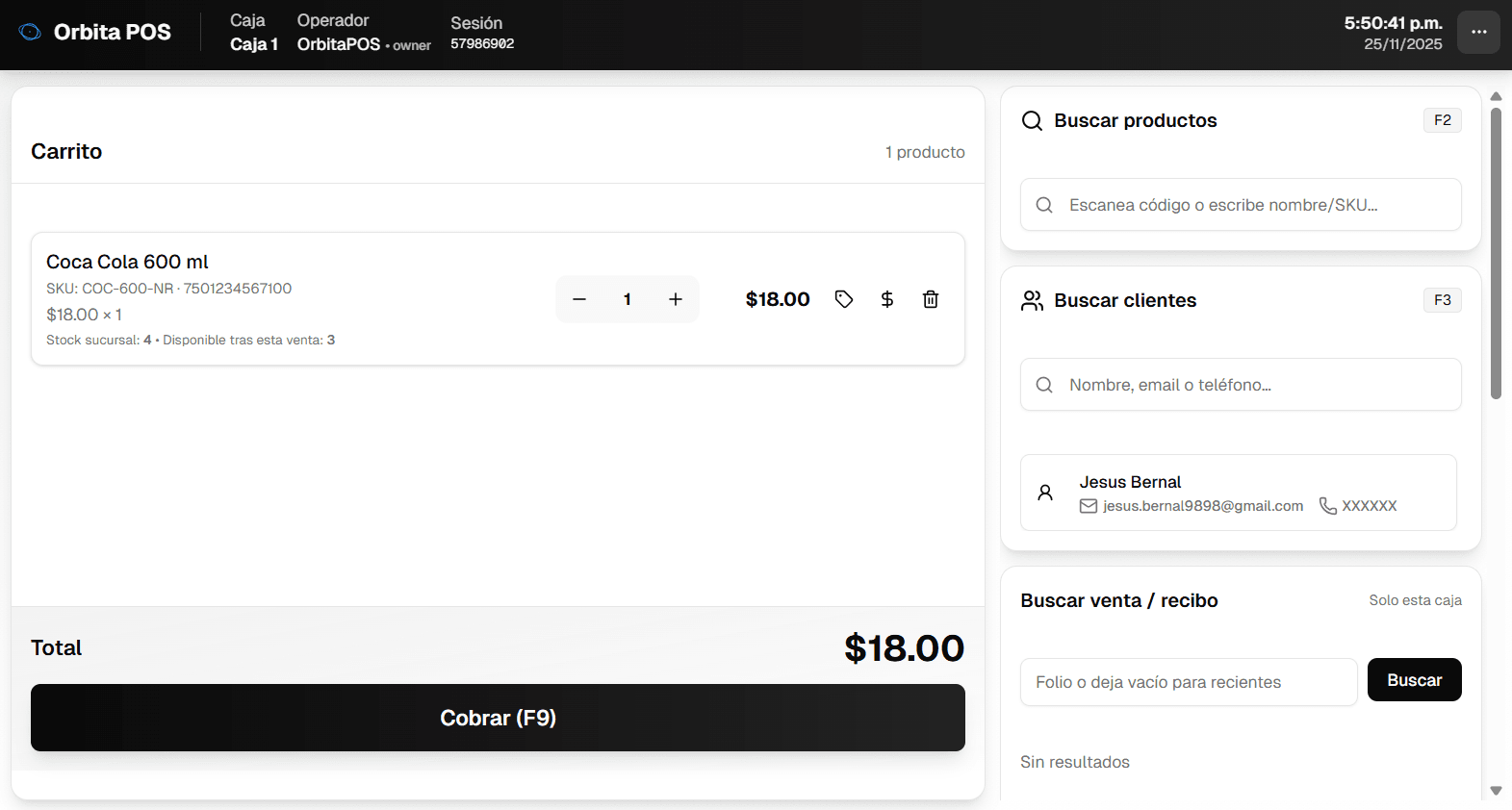
Task: Click the discount tag icon on Coca Cola
Action: pyautogui.click(x=844, y=299)
